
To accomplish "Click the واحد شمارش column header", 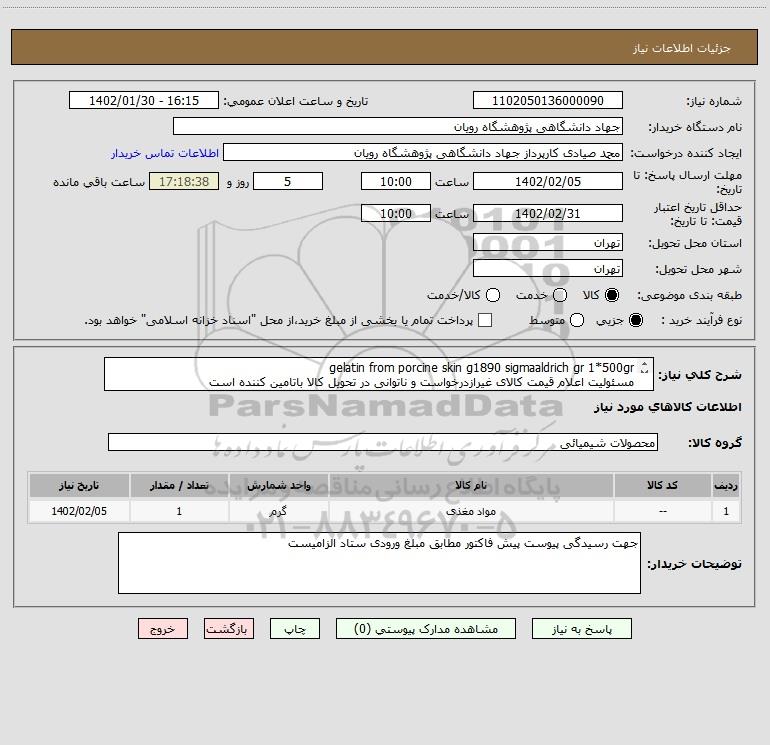I will coord(278,485).
